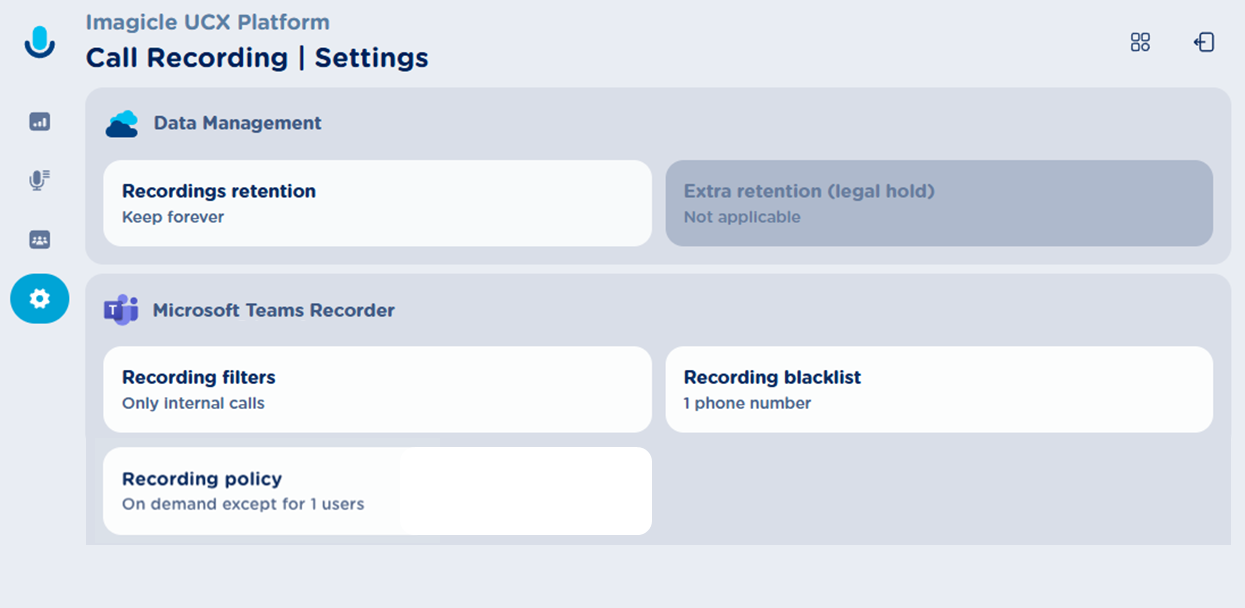Open the Recordings retention card

tap(377, 203)
